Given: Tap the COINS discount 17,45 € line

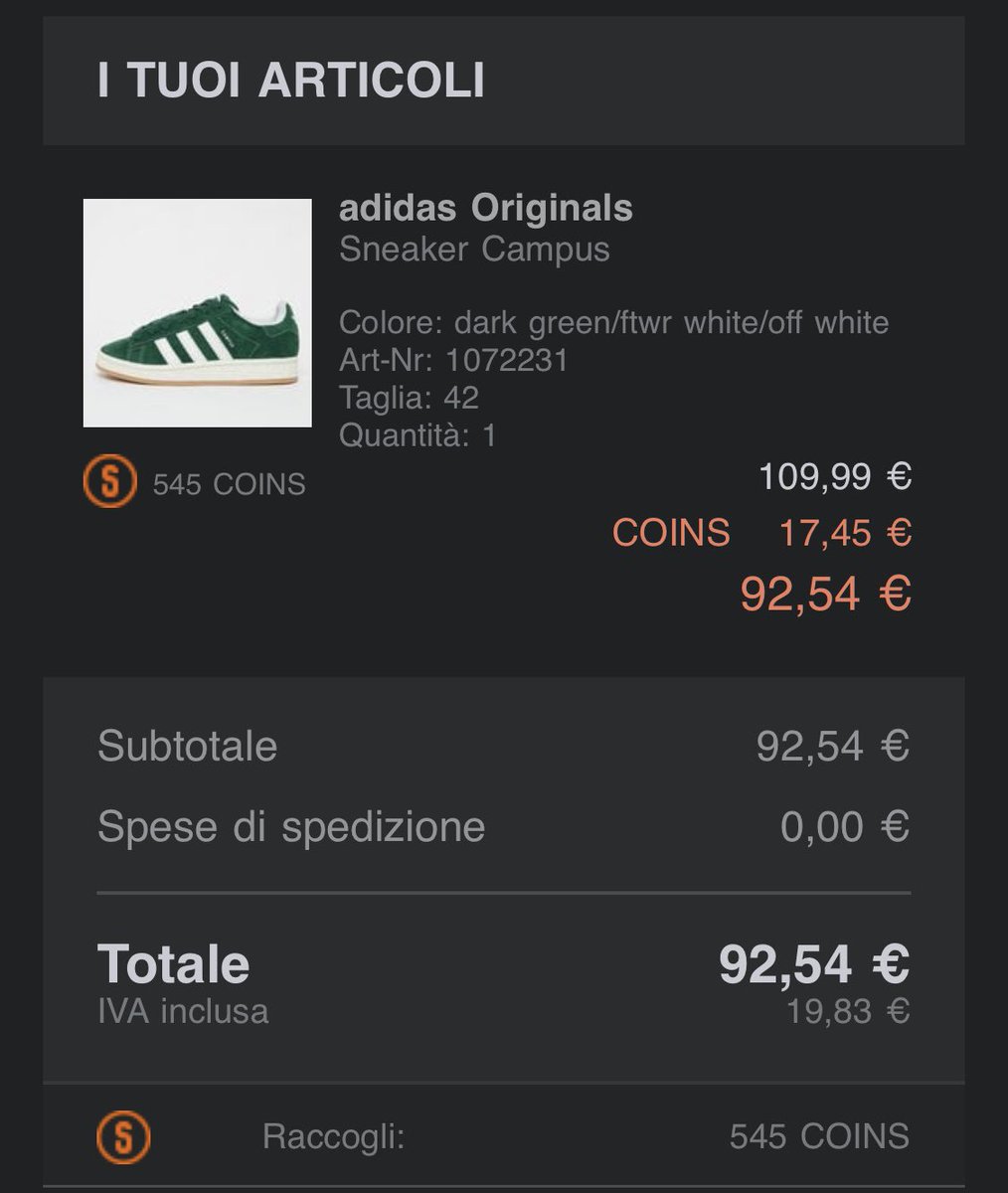Looking at the screenshot, I should tap(761, 533).
